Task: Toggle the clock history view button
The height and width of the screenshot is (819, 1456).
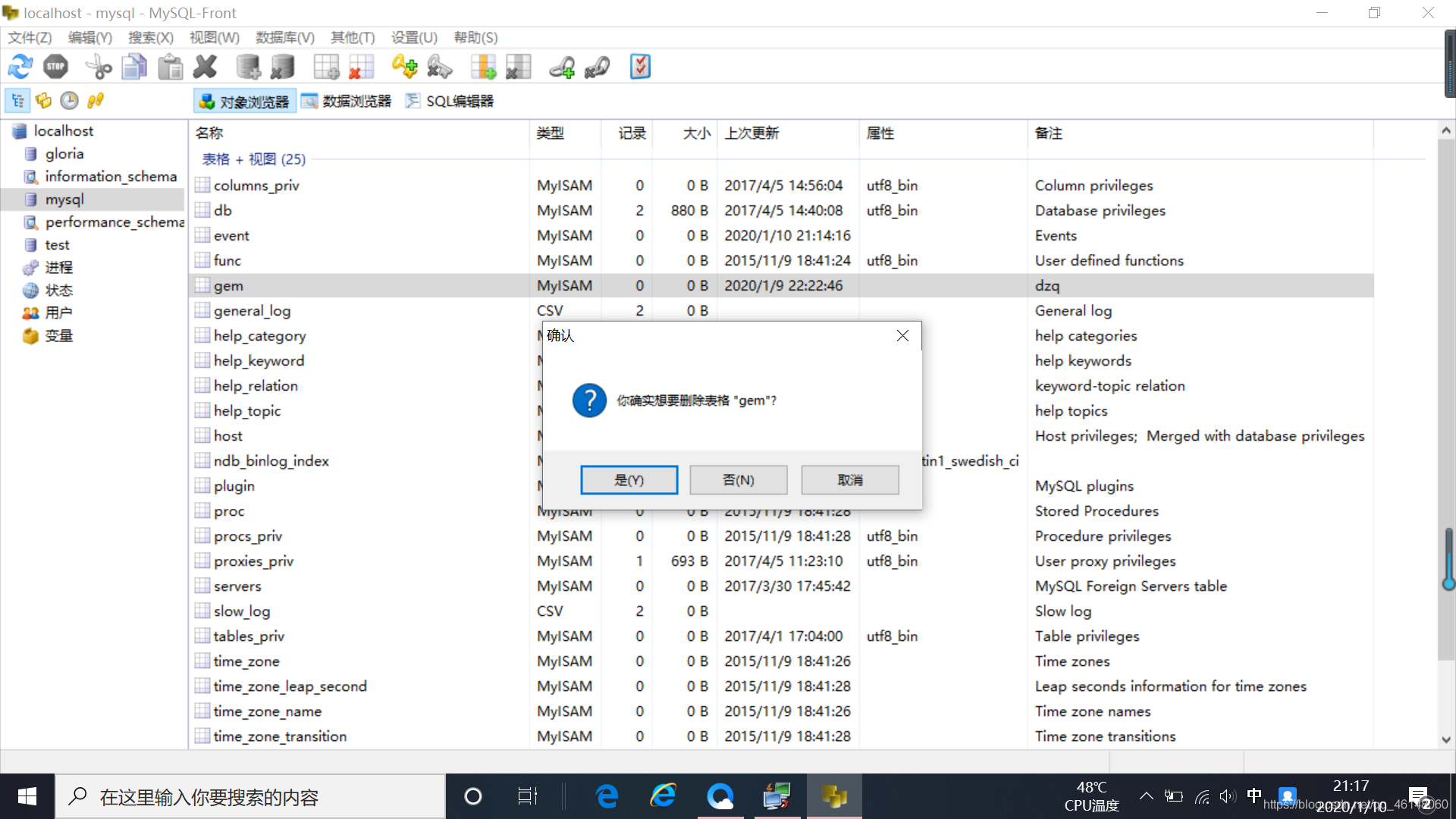Action: click(x=69, y=100)
